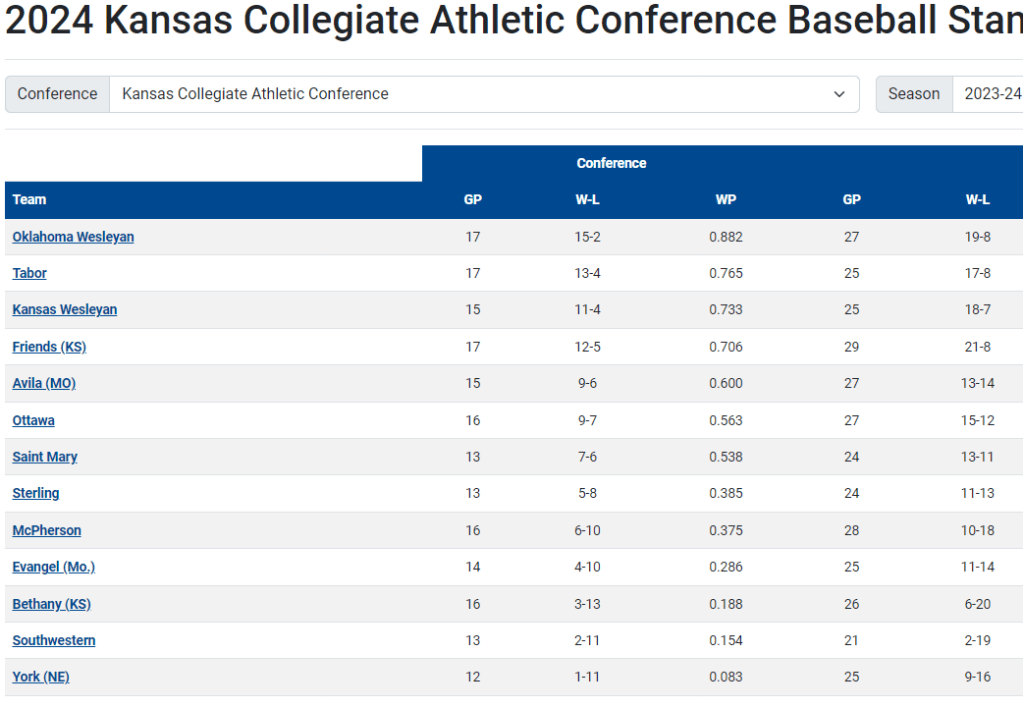
Task: Open the Conference dropdown selector
Action: (483, 94)
